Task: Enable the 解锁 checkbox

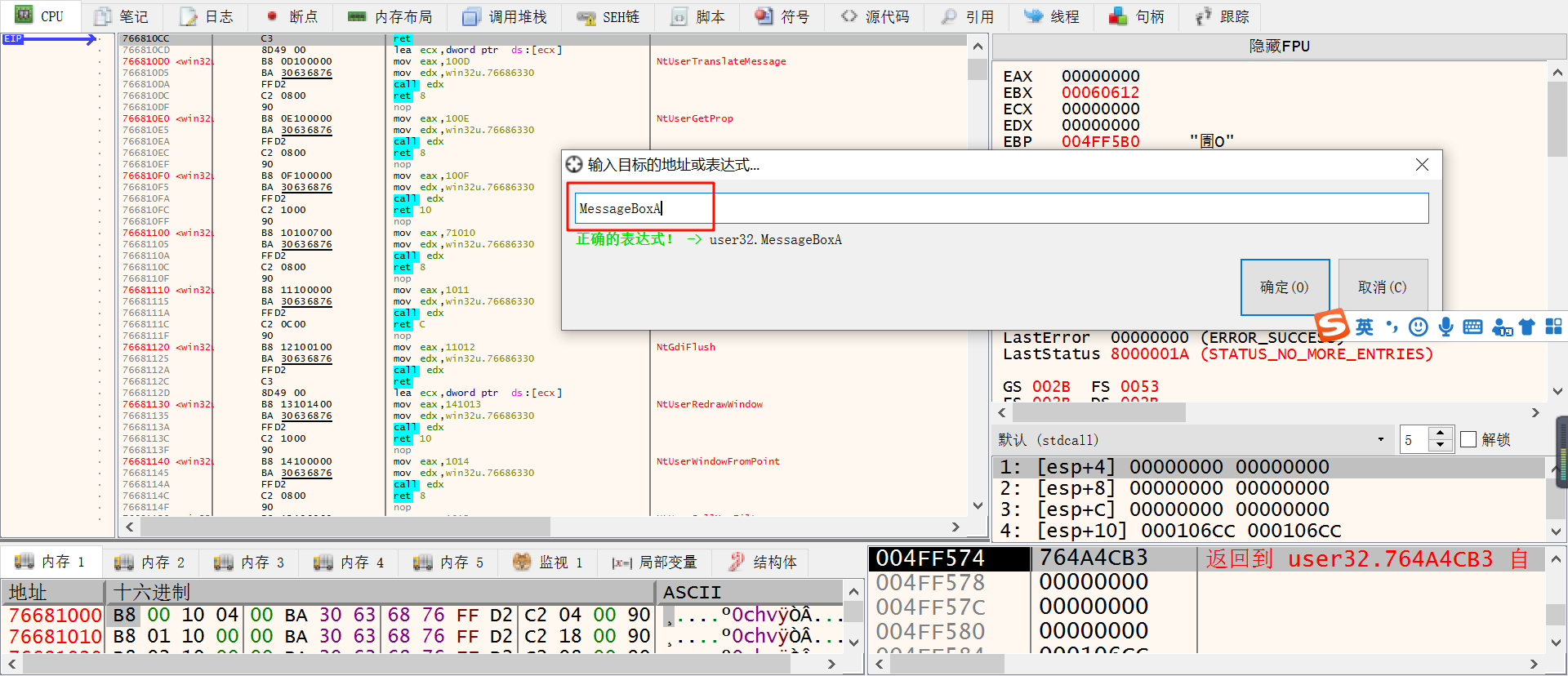Action: [x=1468, y=439]
